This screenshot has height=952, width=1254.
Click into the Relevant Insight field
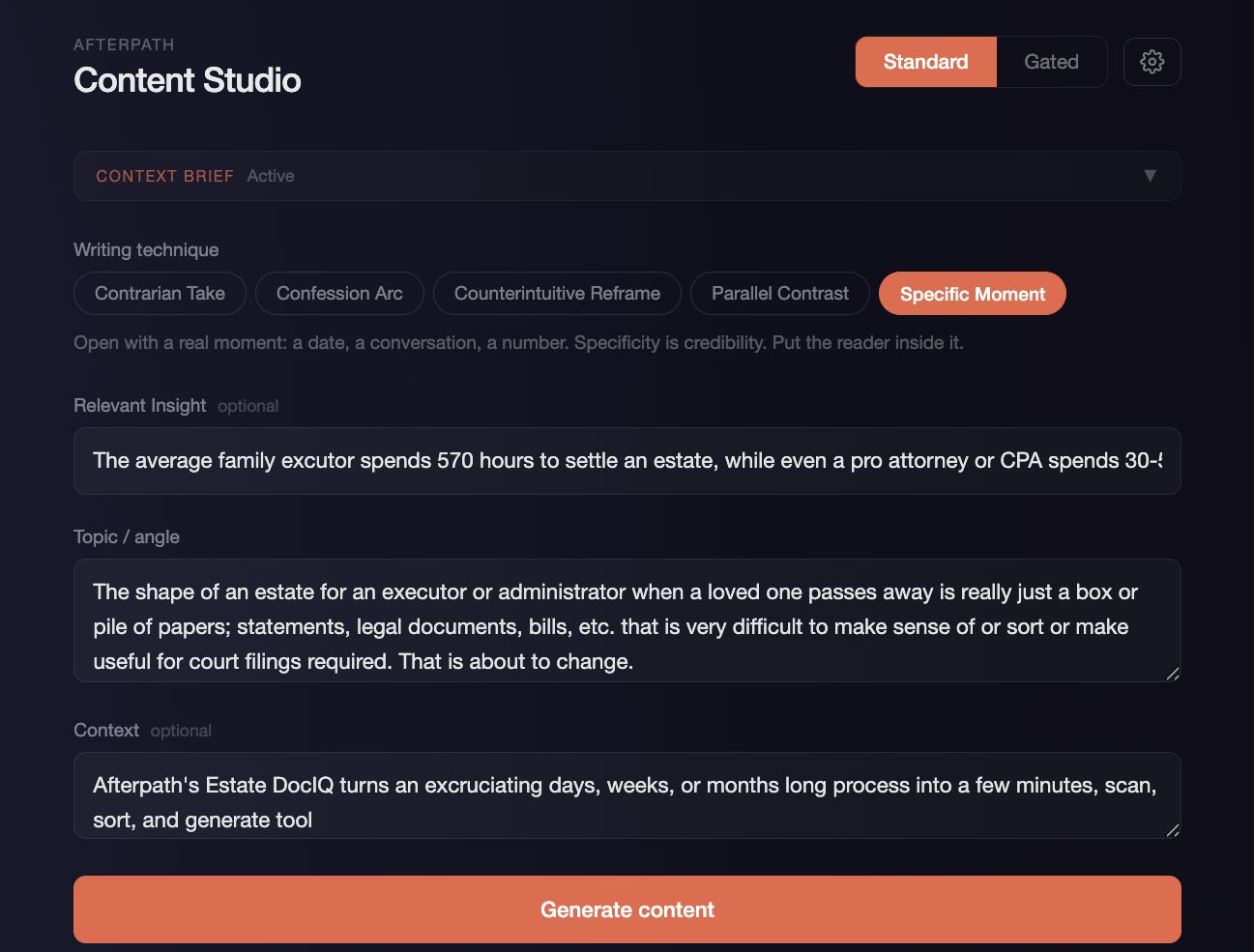click(x=627, y=461)
